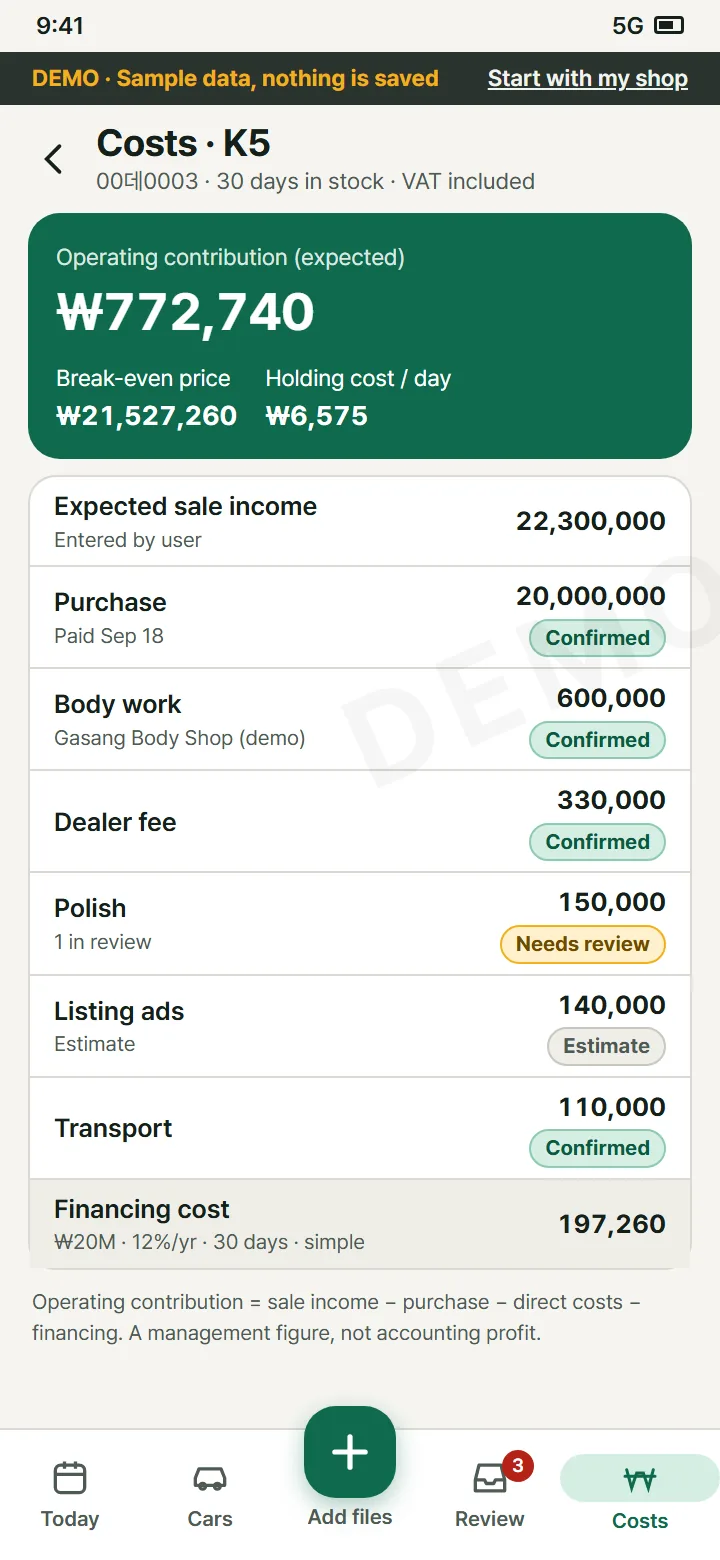
Task: Open the Review inbox tab
Action: coord(490,1494)
